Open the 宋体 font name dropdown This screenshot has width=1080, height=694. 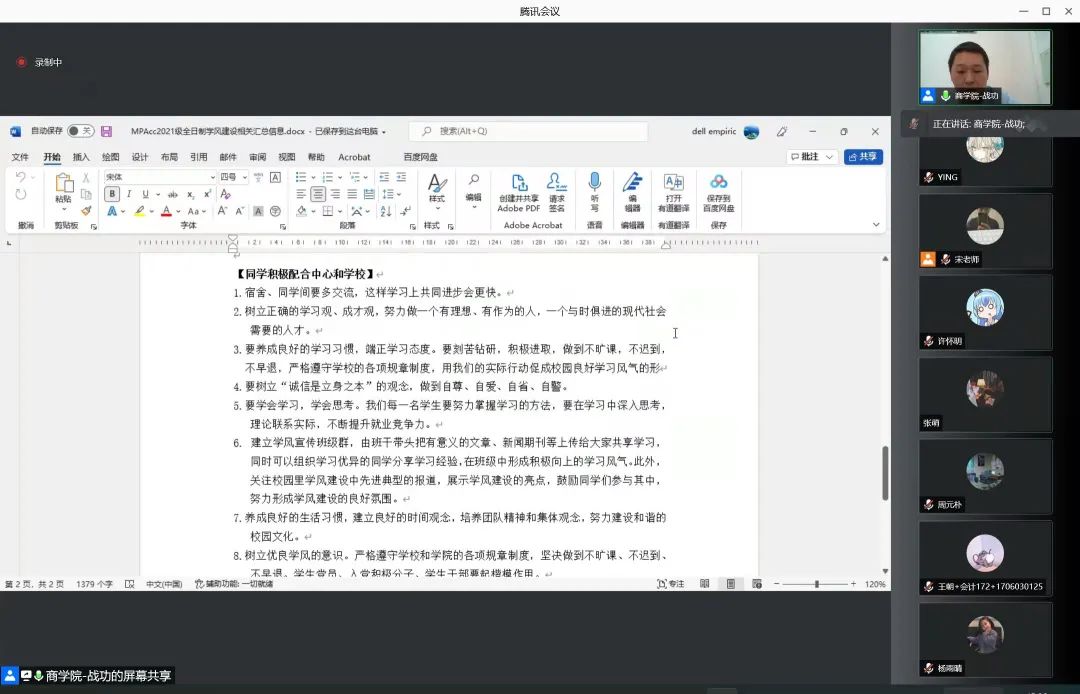pos(212,177)
